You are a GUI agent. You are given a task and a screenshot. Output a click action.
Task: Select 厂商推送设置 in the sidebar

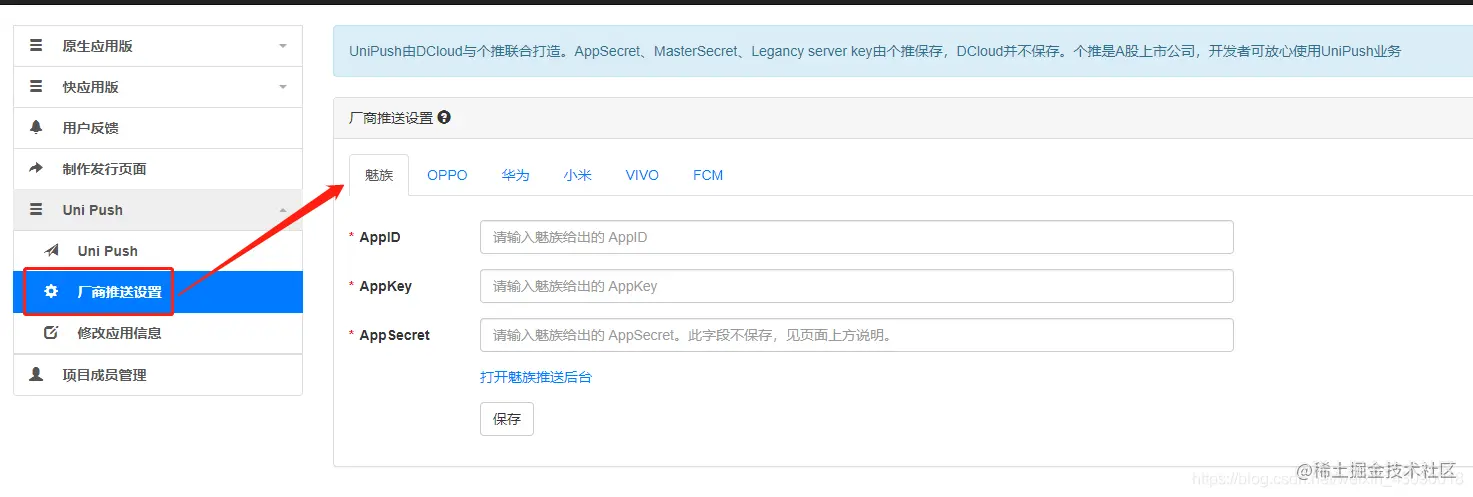158,292
